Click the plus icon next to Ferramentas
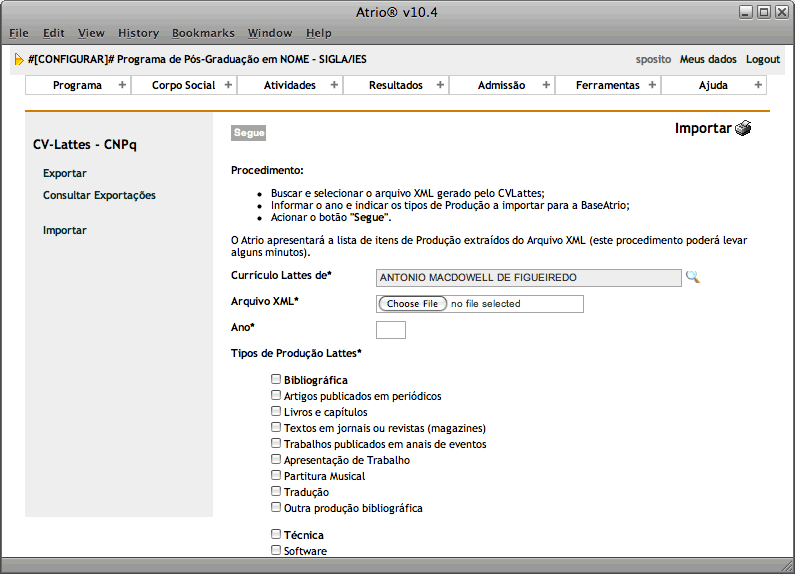Viewport: 795px width, 574px height. [x=652, y=85]
